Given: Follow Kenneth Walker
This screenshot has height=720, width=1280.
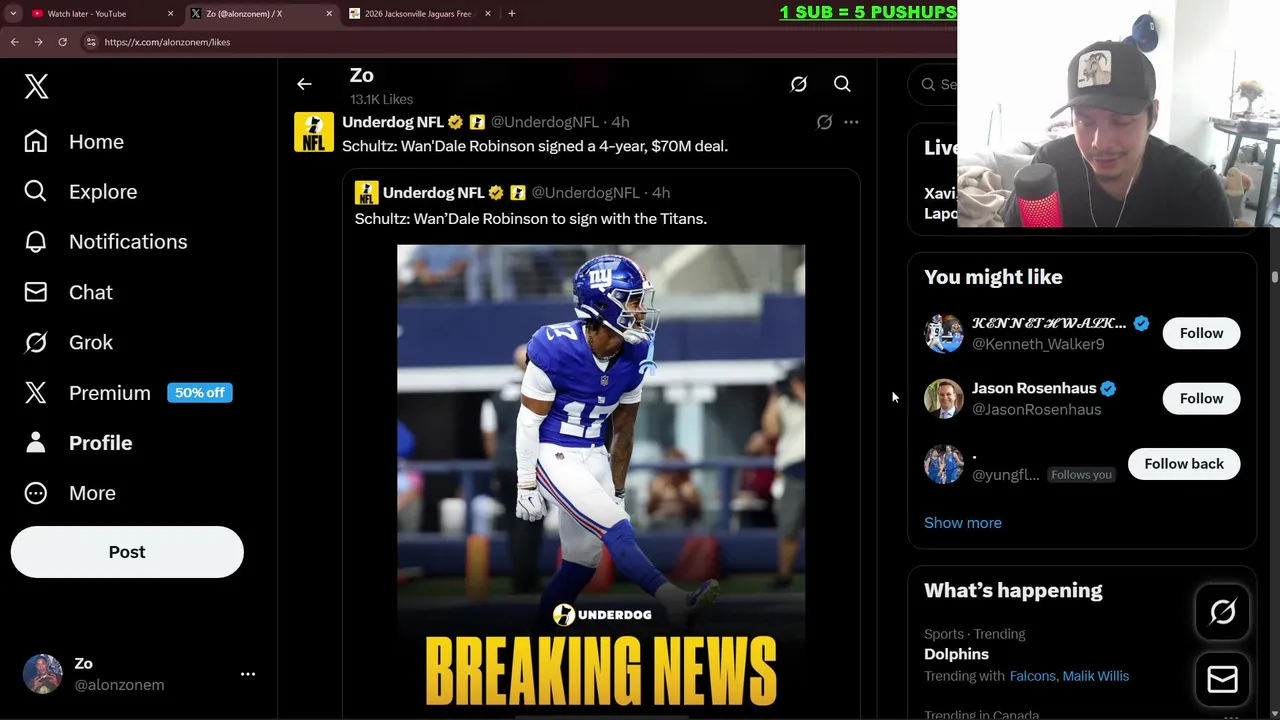Looking at the screenshot, I should [x=1201, y=333].
